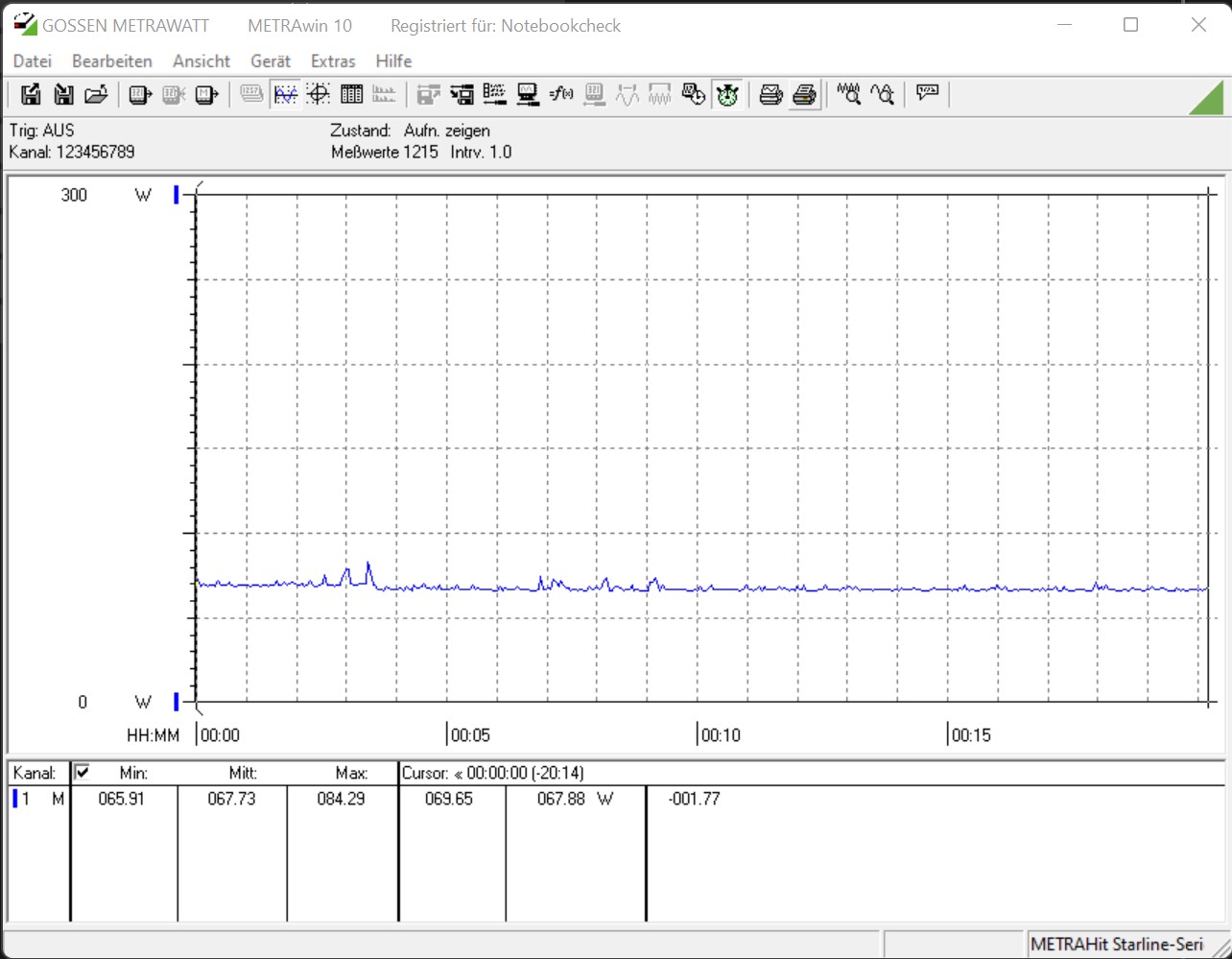1232x959 pixels.
Task: Click the greyed-out bar histogram view icon
Action: point(384,94)
